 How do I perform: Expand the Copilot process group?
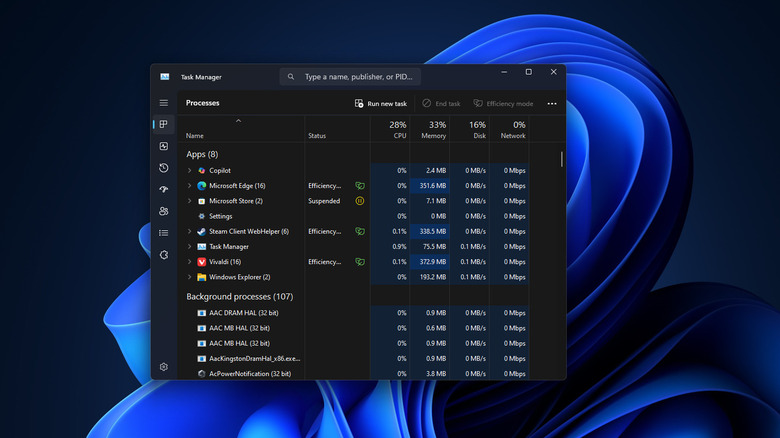tap(189, 171)
